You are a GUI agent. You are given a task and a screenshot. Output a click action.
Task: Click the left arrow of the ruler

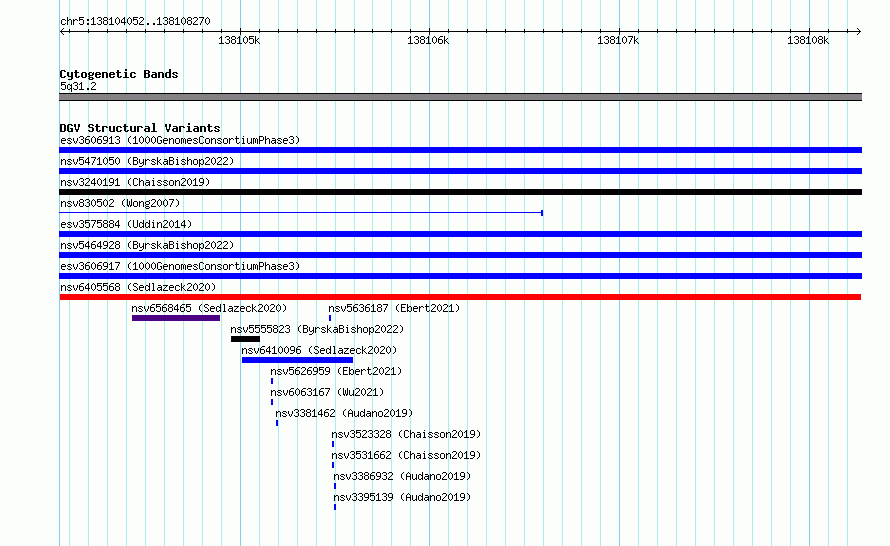tap(63, 32)
